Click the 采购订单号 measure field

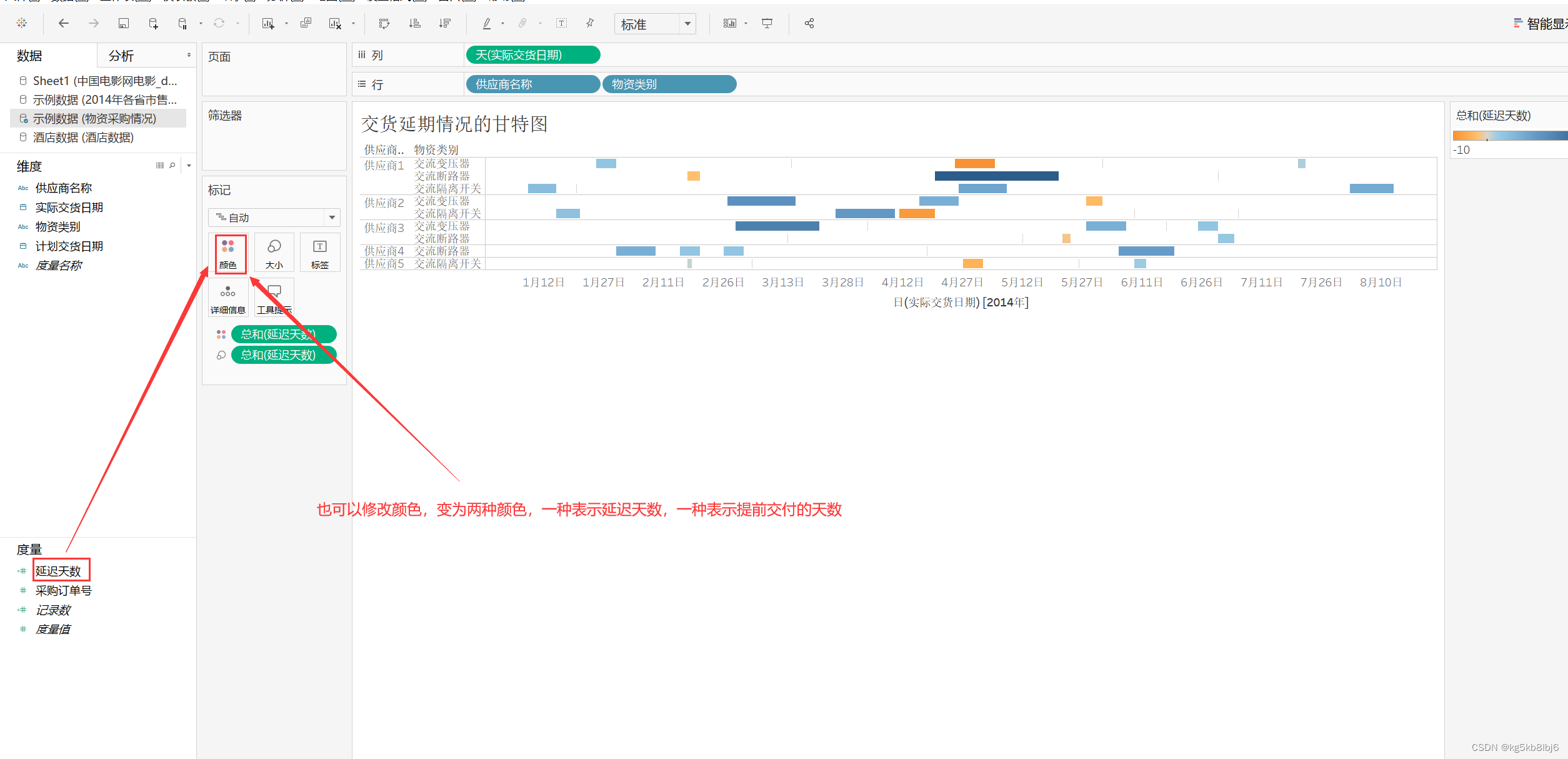[x=63, y=590]
